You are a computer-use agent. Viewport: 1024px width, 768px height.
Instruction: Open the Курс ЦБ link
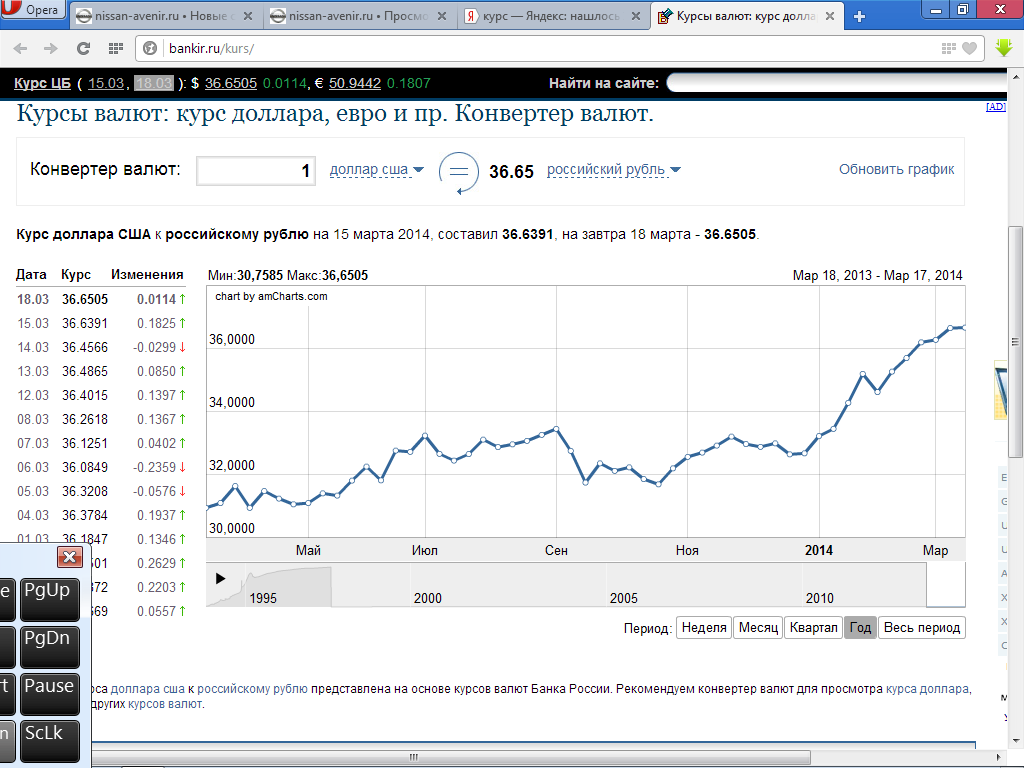click(42, 83)
